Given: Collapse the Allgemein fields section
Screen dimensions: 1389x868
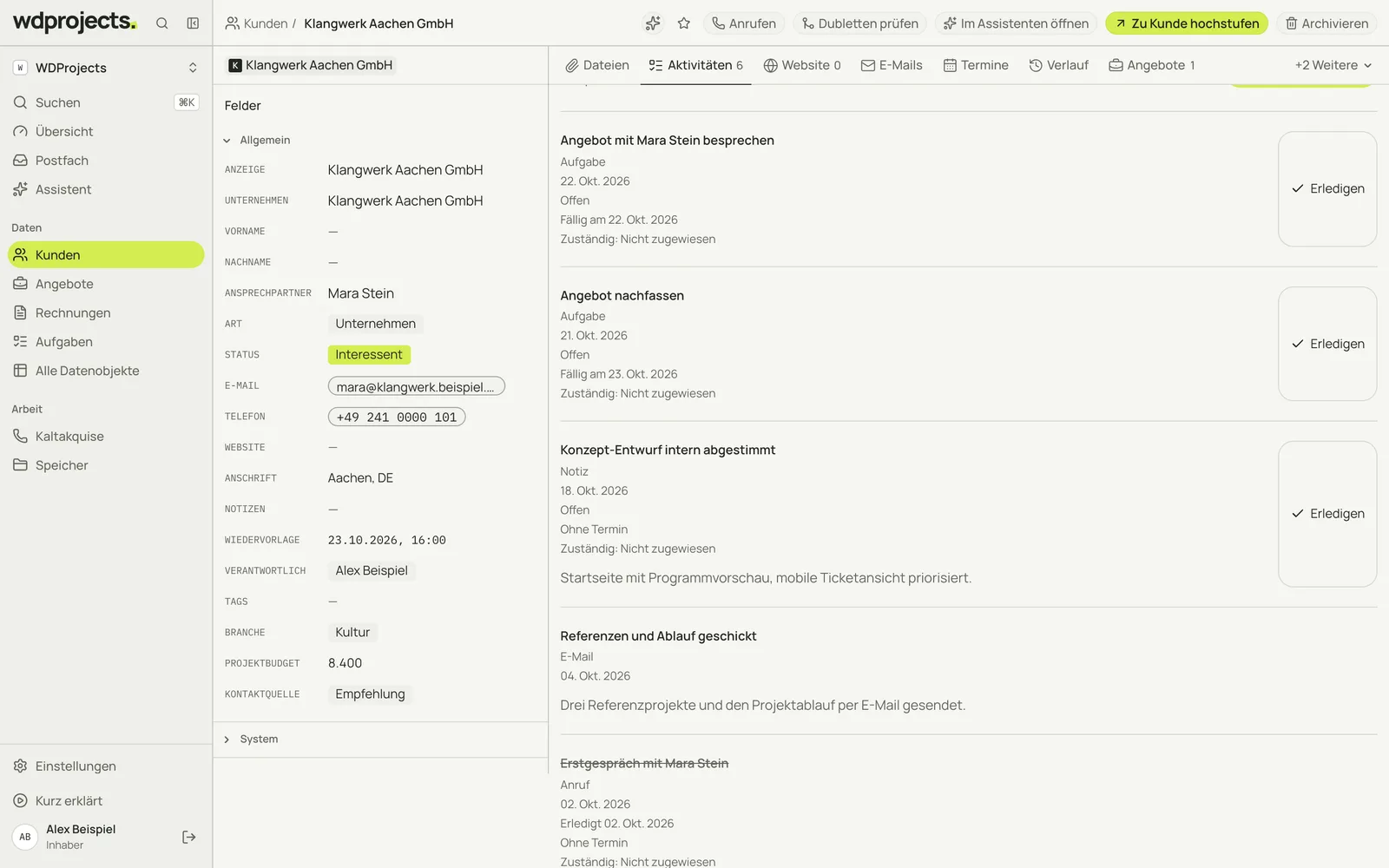Looking at the screenshot, I should pos(257,140).
